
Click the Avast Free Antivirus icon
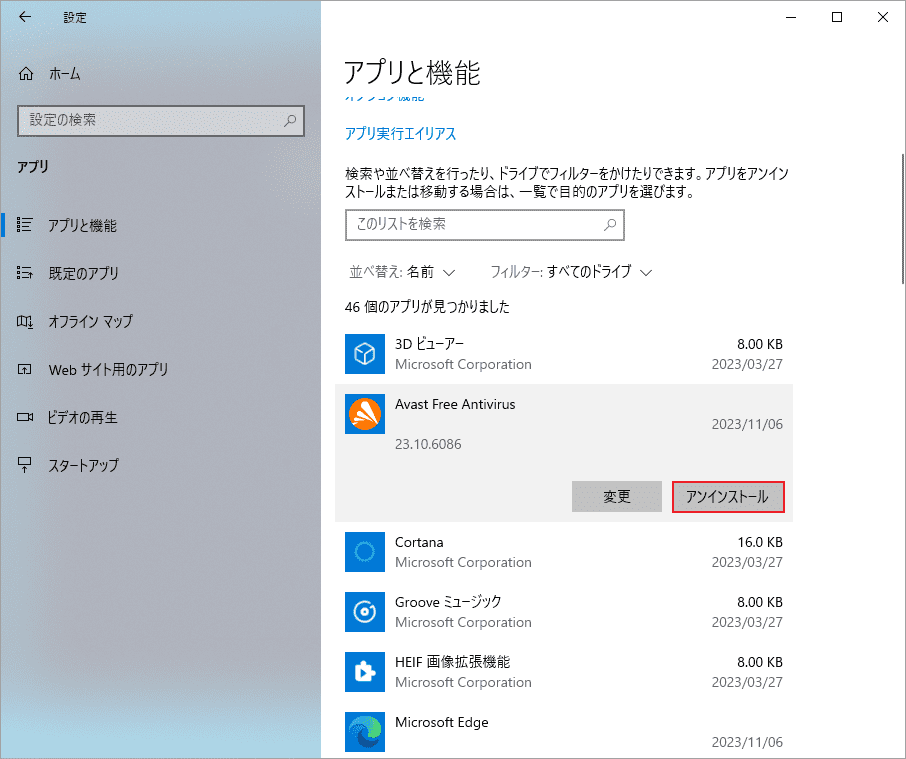(x=364, y=414)
